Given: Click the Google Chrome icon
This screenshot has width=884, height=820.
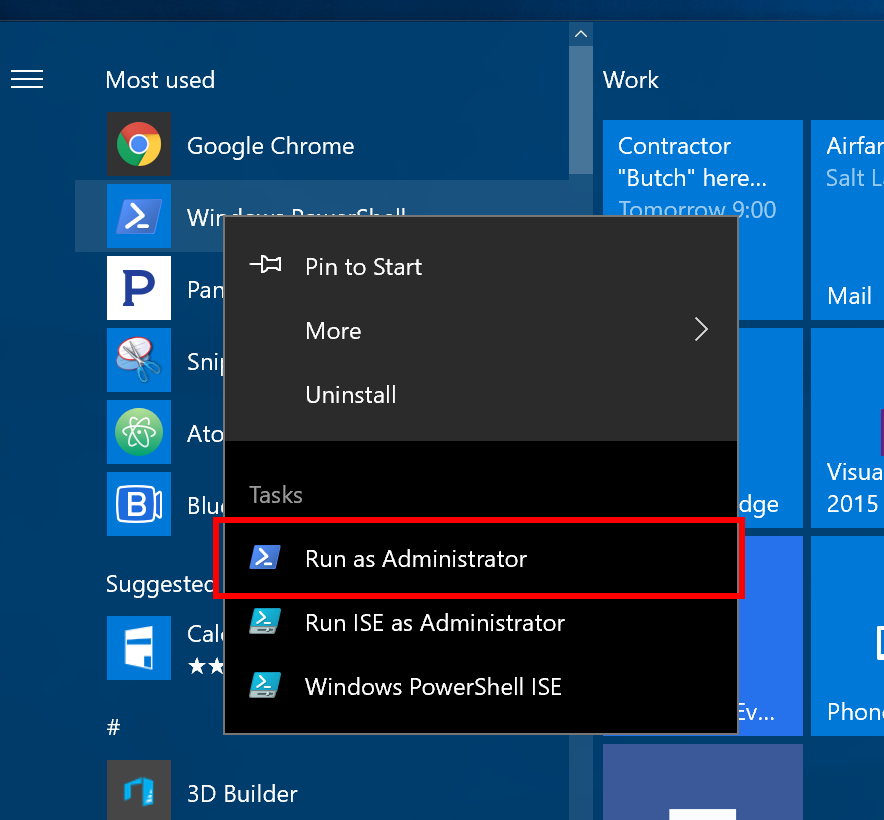Looking at the screenshot, I should [139, 146].
